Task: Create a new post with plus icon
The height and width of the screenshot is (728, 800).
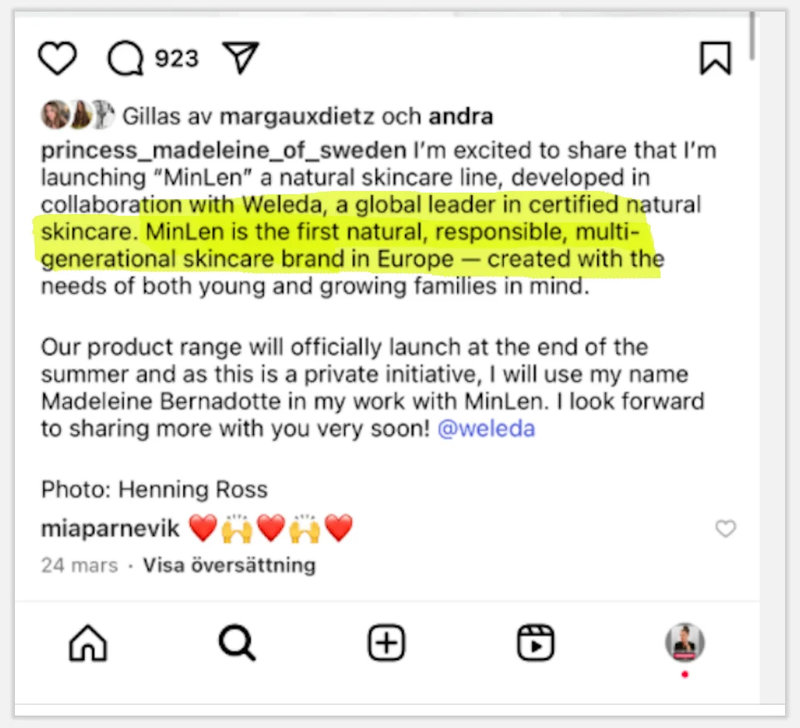Action: pos(386,643)
